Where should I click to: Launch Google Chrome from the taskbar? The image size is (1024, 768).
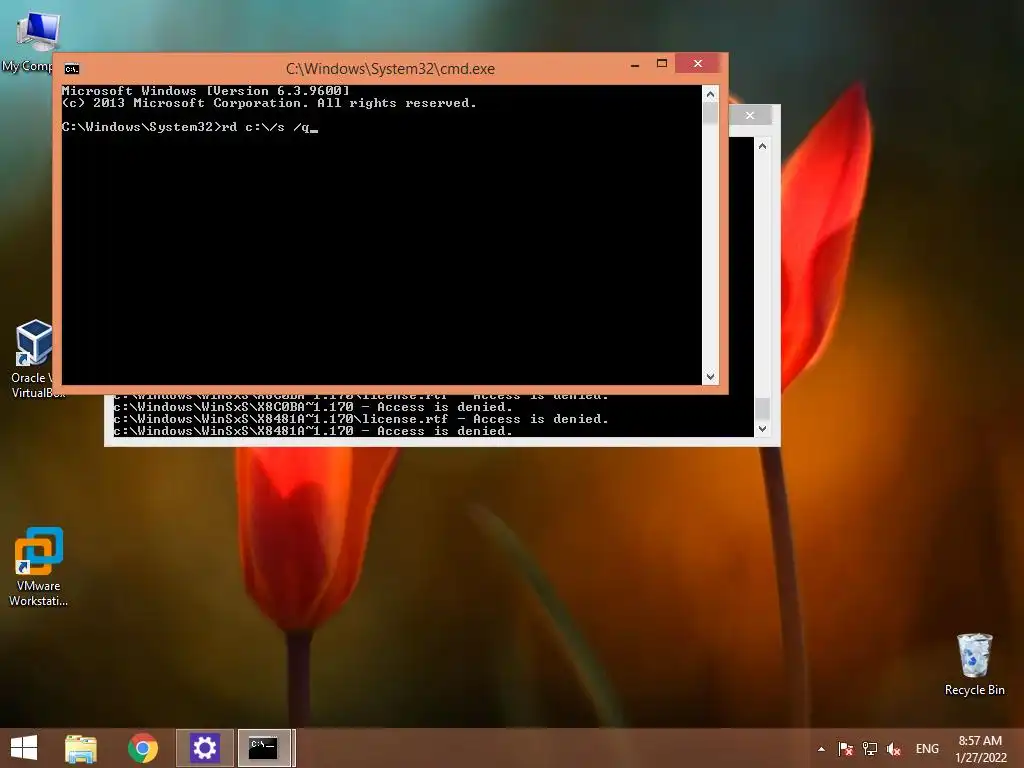point(142,748)
